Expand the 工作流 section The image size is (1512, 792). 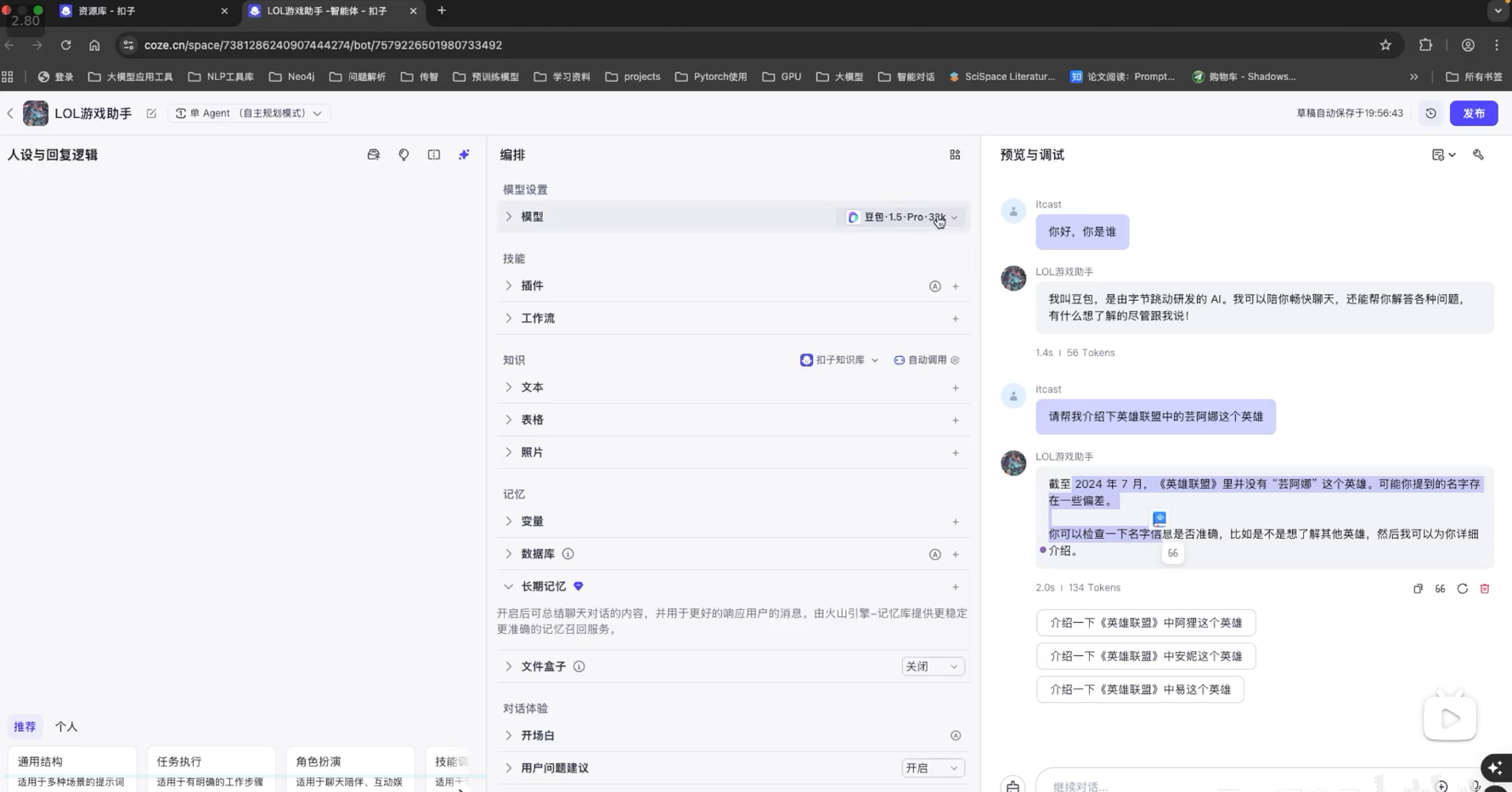[509, 319]
